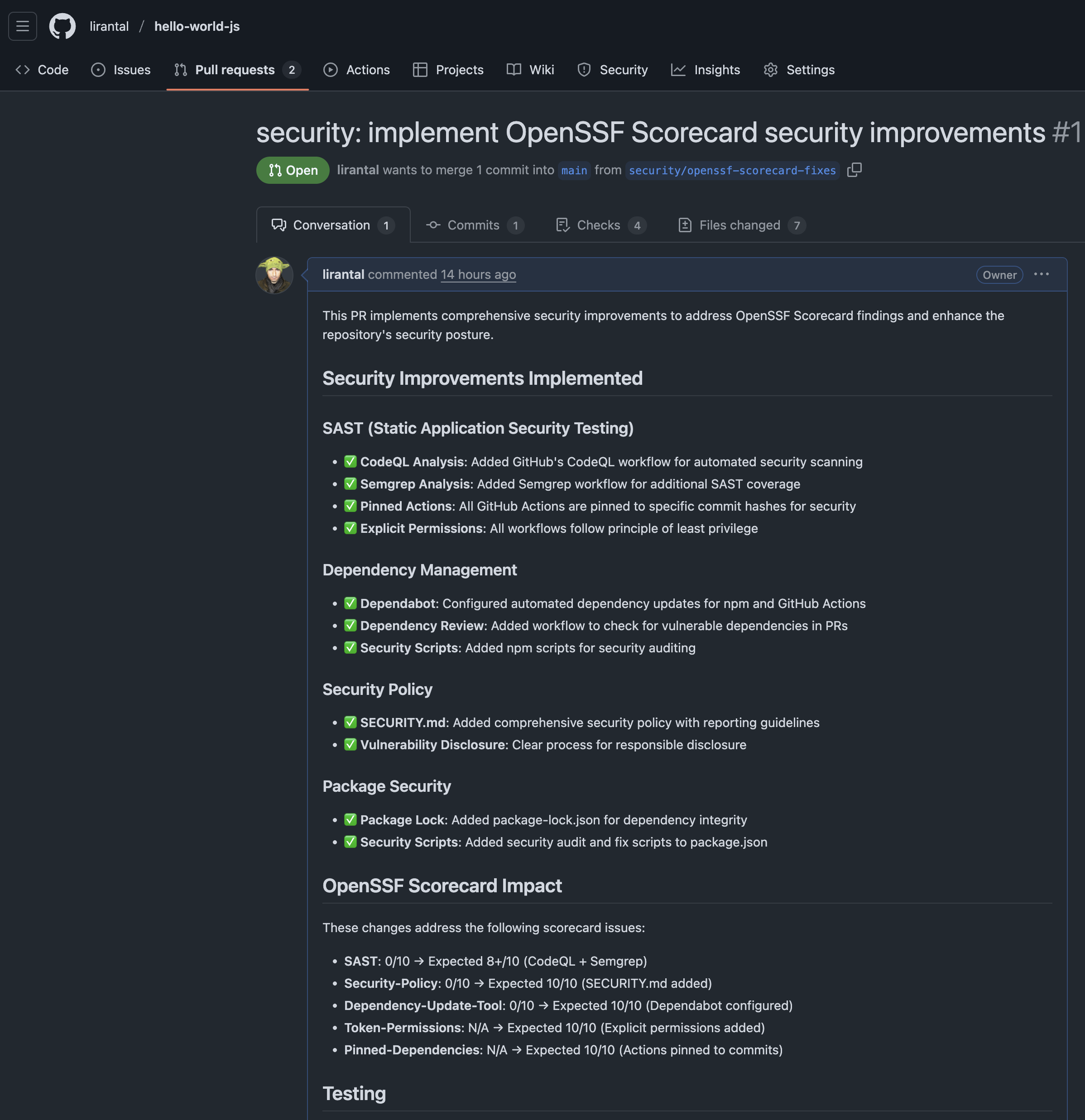Screen dimensions: 1085x1120
Task: Open repository Settings
Action: pos(799,70)
